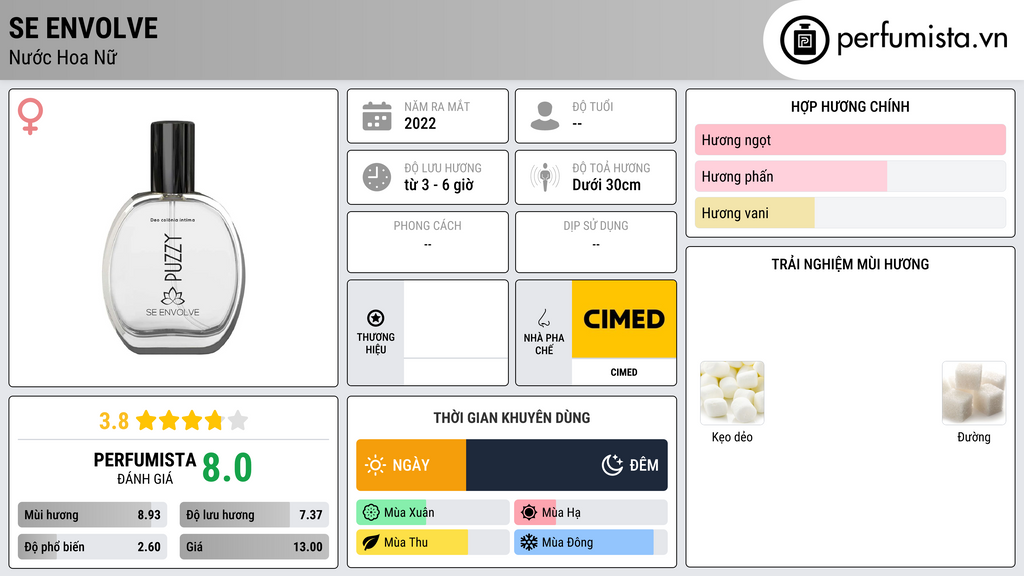
Task: Click the Thời gian khuyên dùng heading
Action: [512, 418]
